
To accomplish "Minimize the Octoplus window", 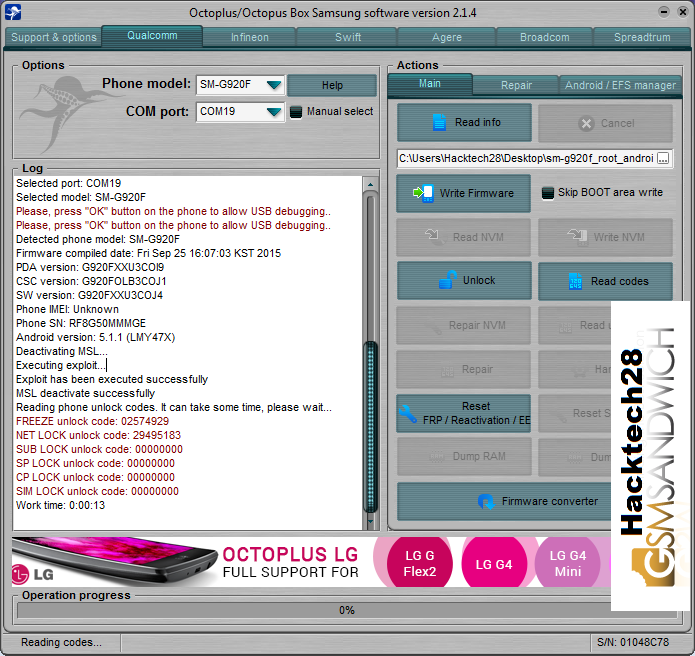I will click(x=664, y=12).
